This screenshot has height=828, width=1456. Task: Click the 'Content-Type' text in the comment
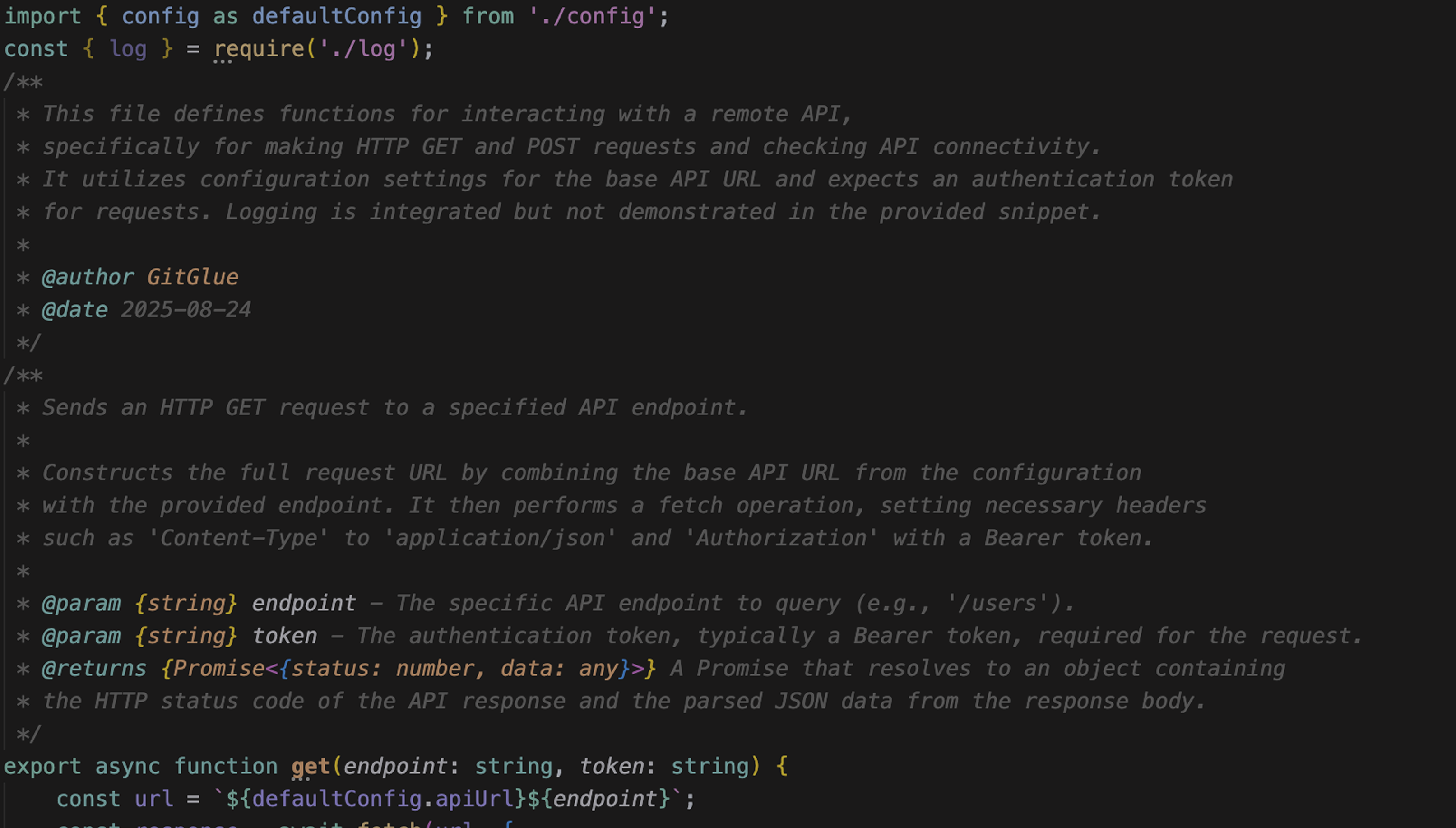click(238, 539)
